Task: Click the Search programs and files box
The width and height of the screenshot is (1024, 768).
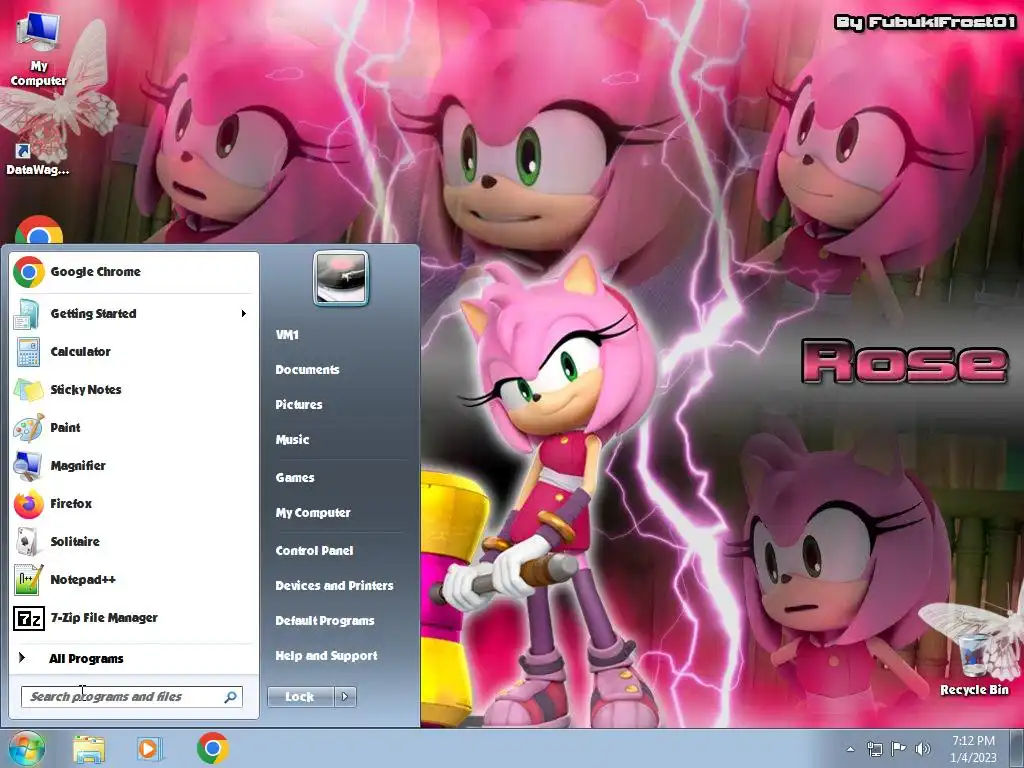Action: pos(132,697)
